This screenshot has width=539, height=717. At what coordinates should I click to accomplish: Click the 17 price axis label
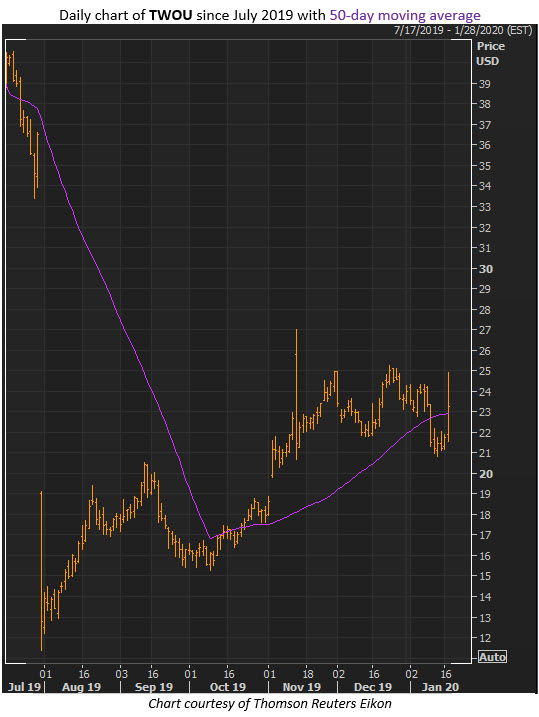coord(485,535)
